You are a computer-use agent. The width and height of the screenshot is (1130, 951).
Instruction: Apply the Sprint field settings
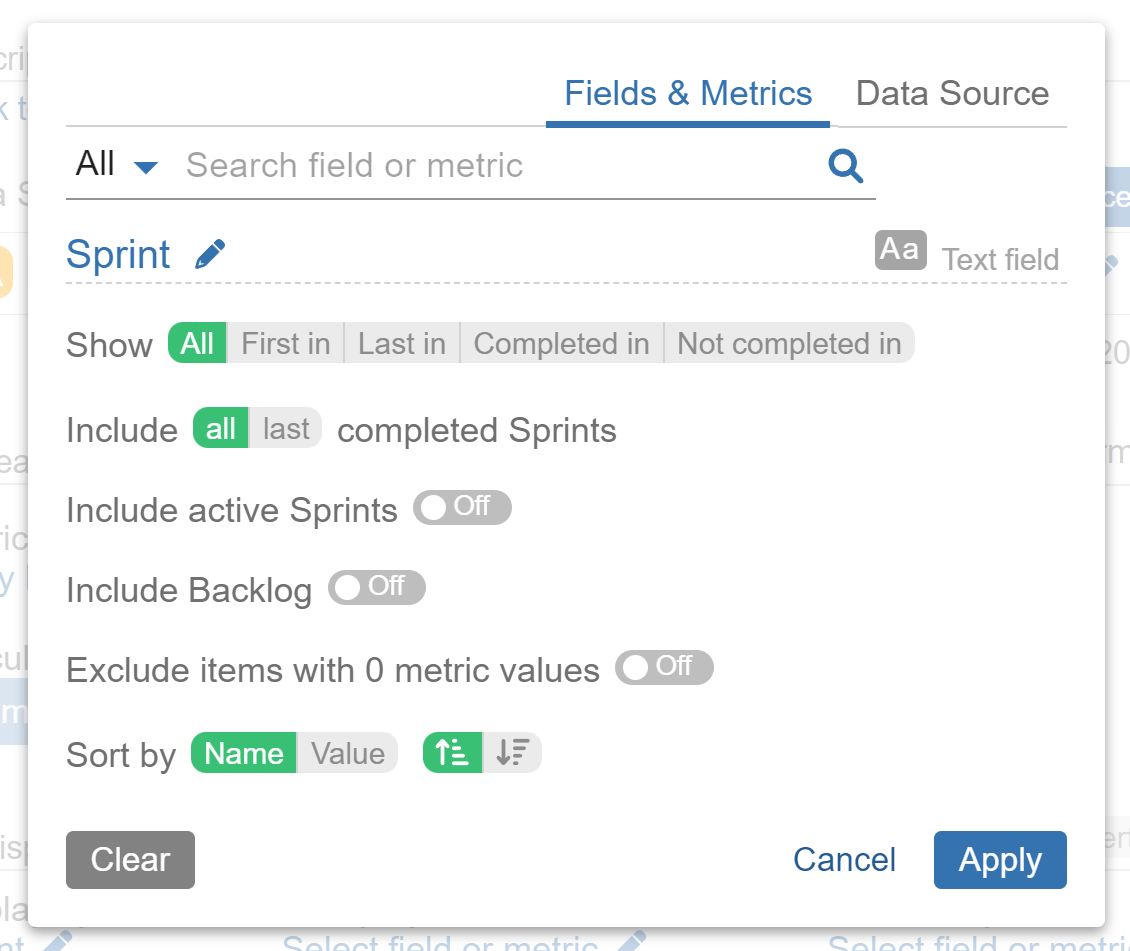click(x=1000, y=860)
